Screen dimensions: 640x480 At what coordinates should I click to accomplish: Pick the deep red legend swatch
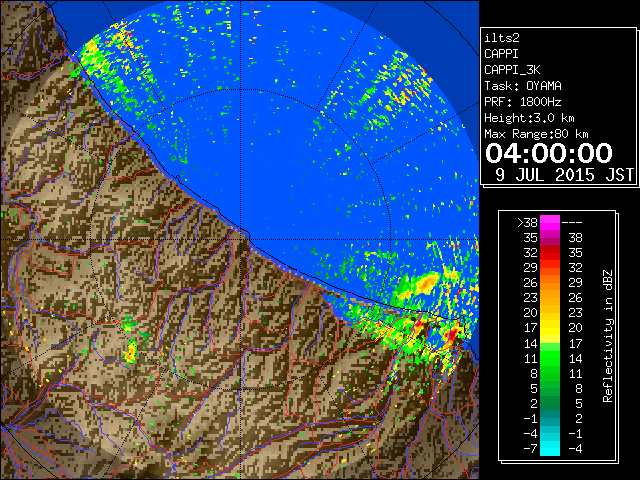click(x=550, y=249)
